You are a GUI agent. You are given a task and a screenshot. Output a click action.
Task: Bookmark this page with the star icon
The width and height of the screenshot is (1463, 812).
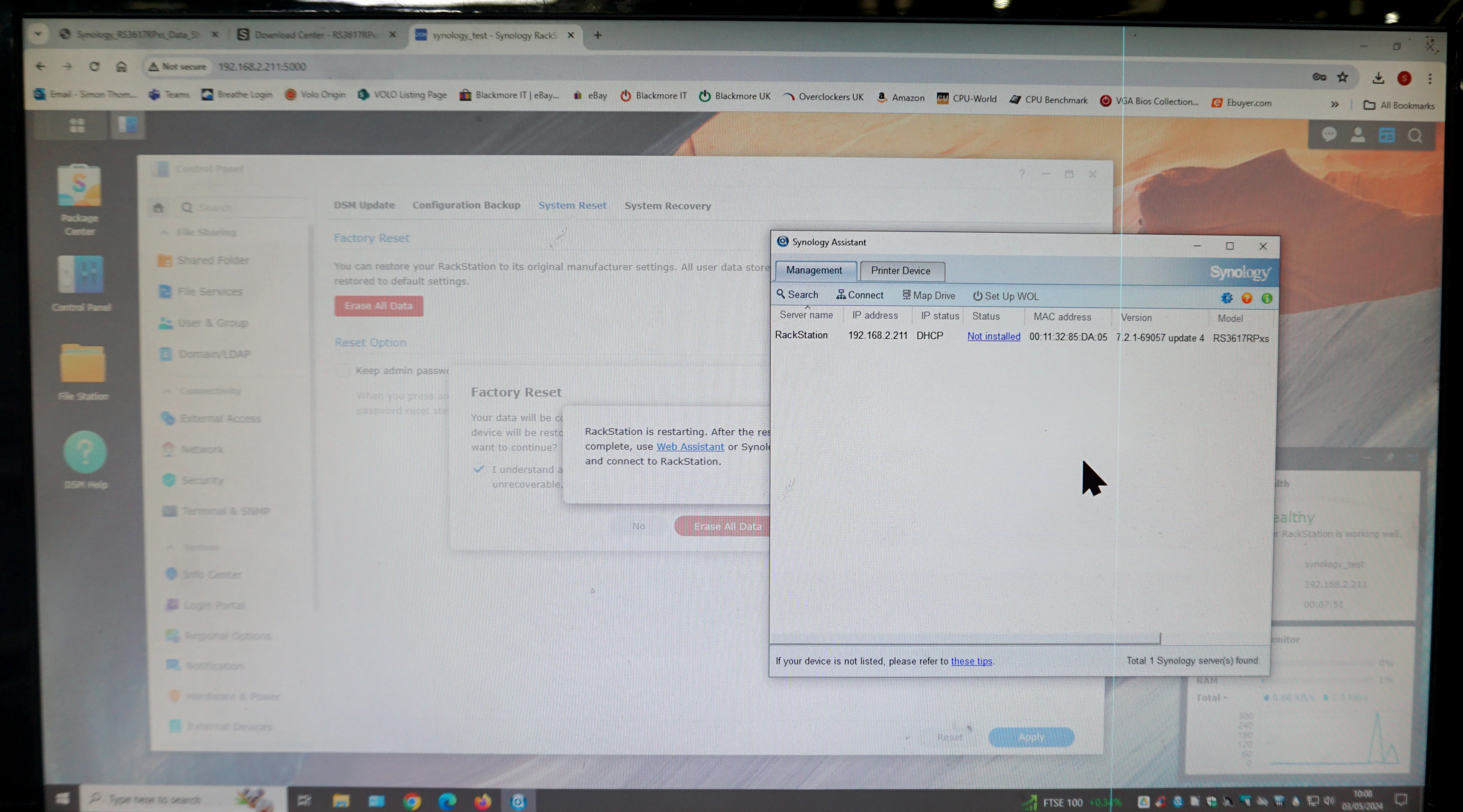[x=1343, y=77]
